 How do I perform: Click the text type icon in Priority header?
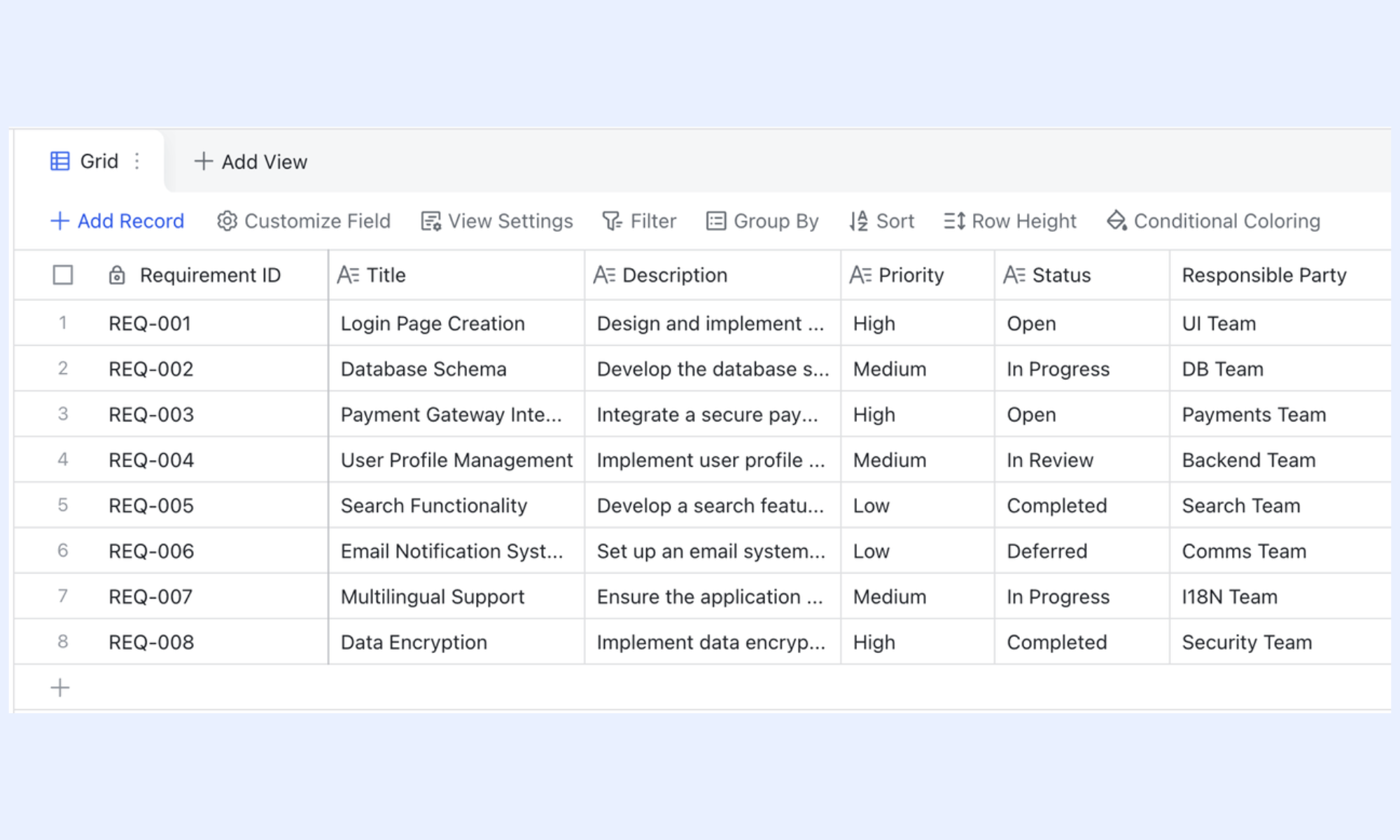coord(860,275)
